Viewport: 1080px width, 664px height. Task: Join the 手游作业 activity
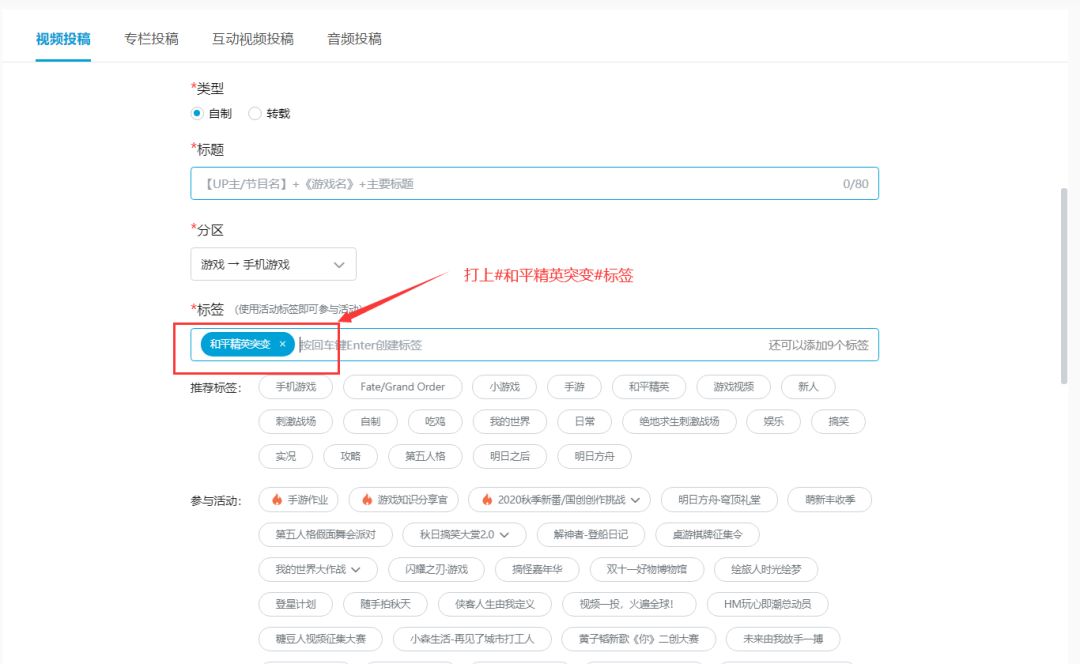click(298, 500)
